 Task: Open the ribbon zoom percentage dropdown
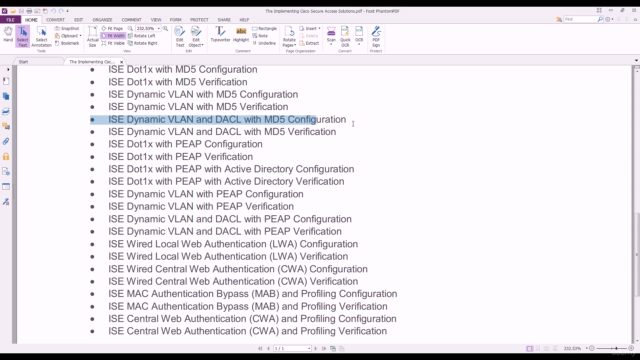pos(159,29)
